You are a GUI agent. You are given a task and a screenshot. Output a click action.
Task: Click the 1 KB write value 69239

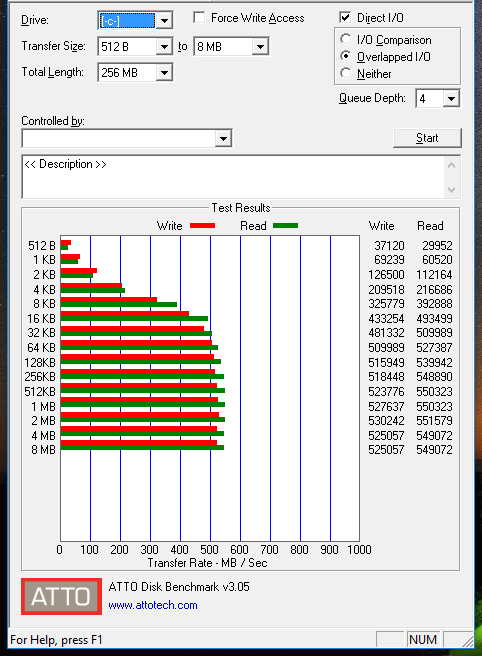(x=389, y=260)
